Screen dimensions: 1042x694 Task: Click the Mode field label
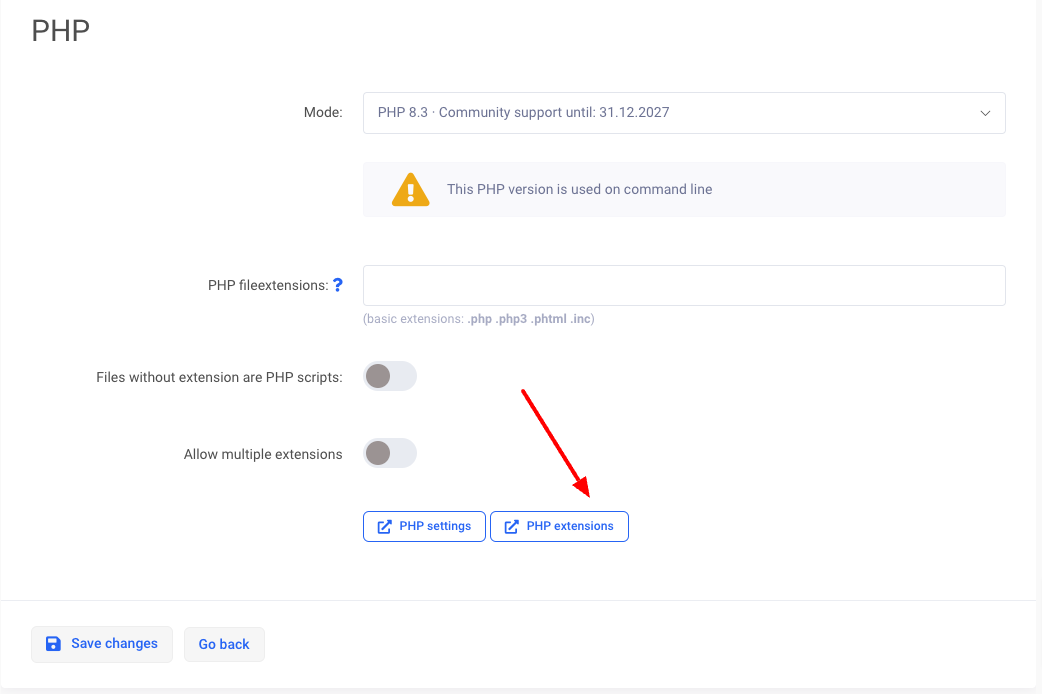(x=323, y=113)
